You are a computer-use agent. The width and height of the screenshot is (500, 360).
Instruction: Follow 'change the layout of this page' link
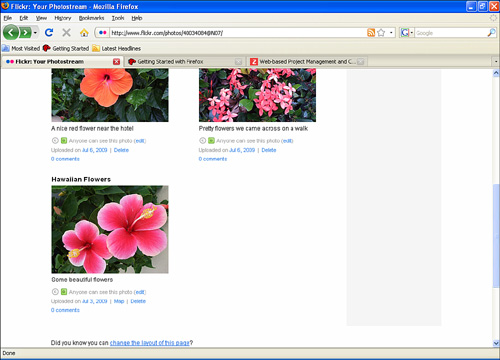[x=150, y=343]
